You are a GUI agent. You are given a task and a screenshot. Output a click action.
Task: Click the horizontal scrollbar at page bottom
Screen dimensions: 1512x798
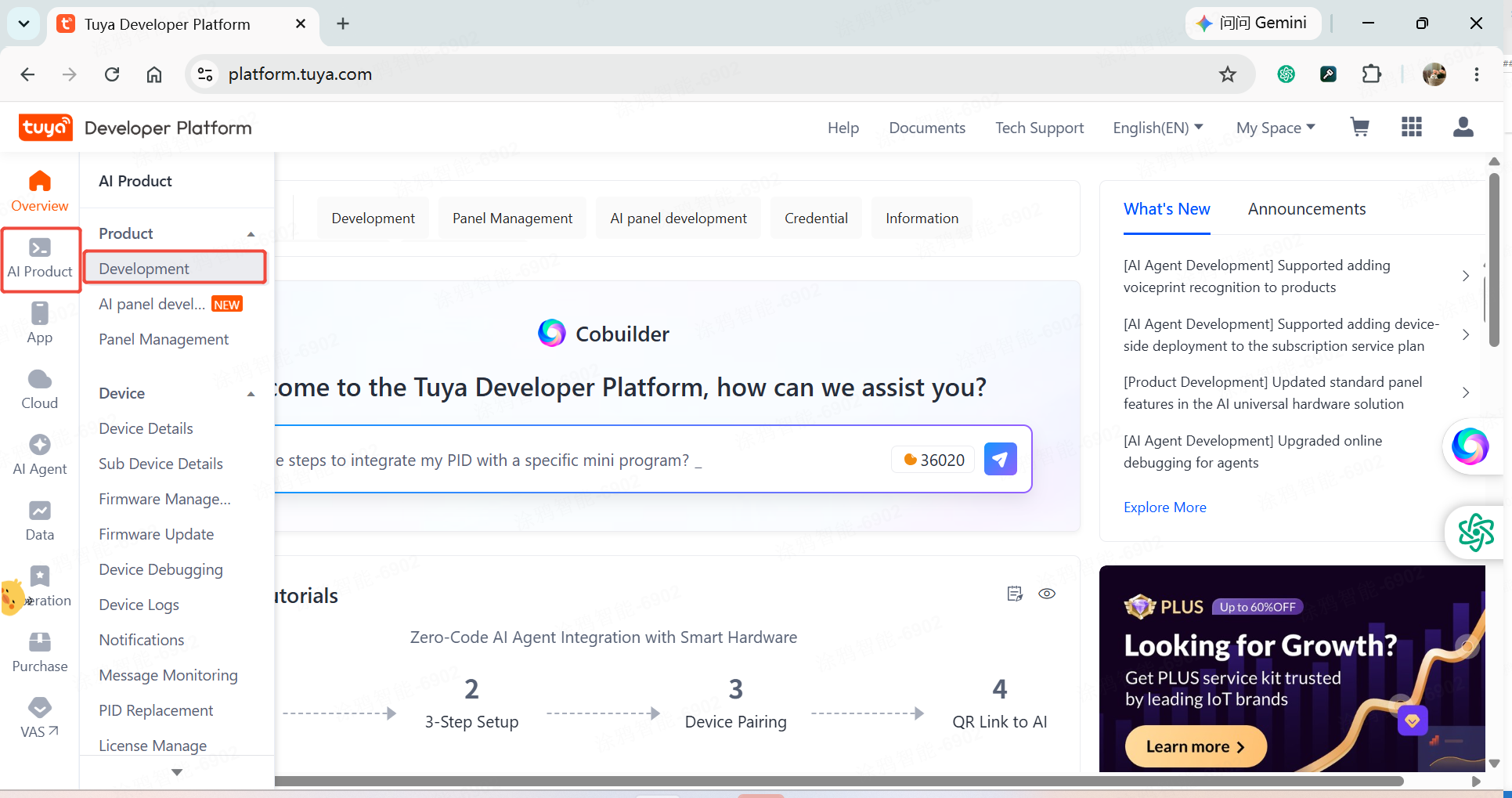coord(838,781)
